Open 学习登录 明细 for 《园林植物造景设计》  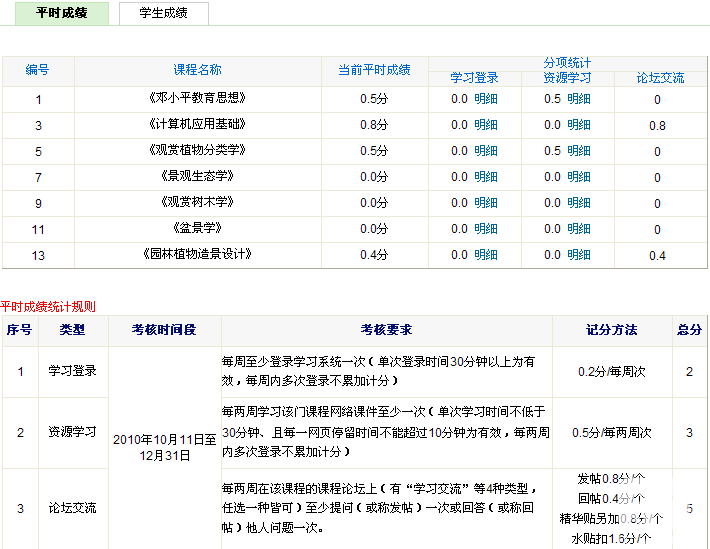[486, 255]
